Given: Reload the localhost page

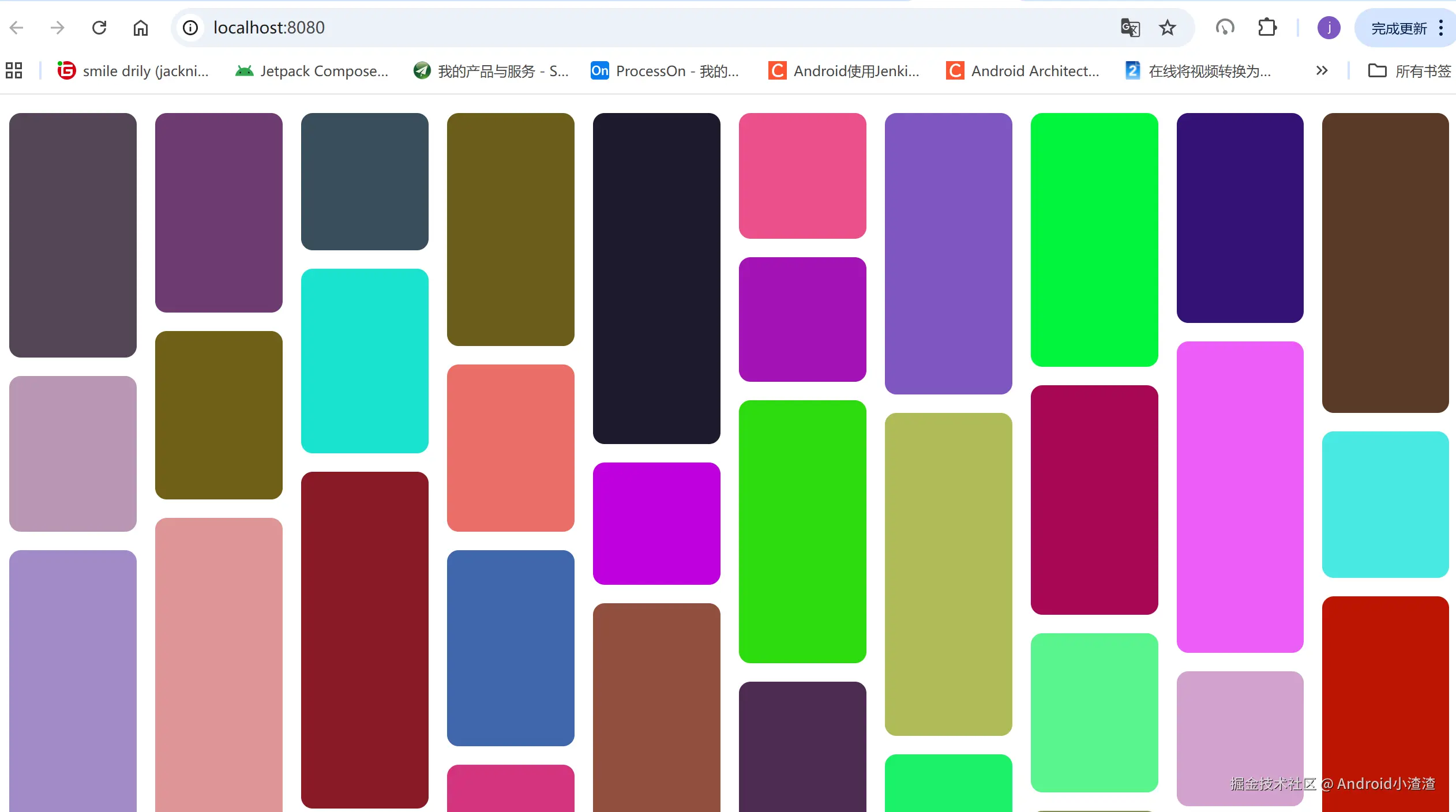Looking at the screenshot, I should pyautogui.click(x=99, y=28).
